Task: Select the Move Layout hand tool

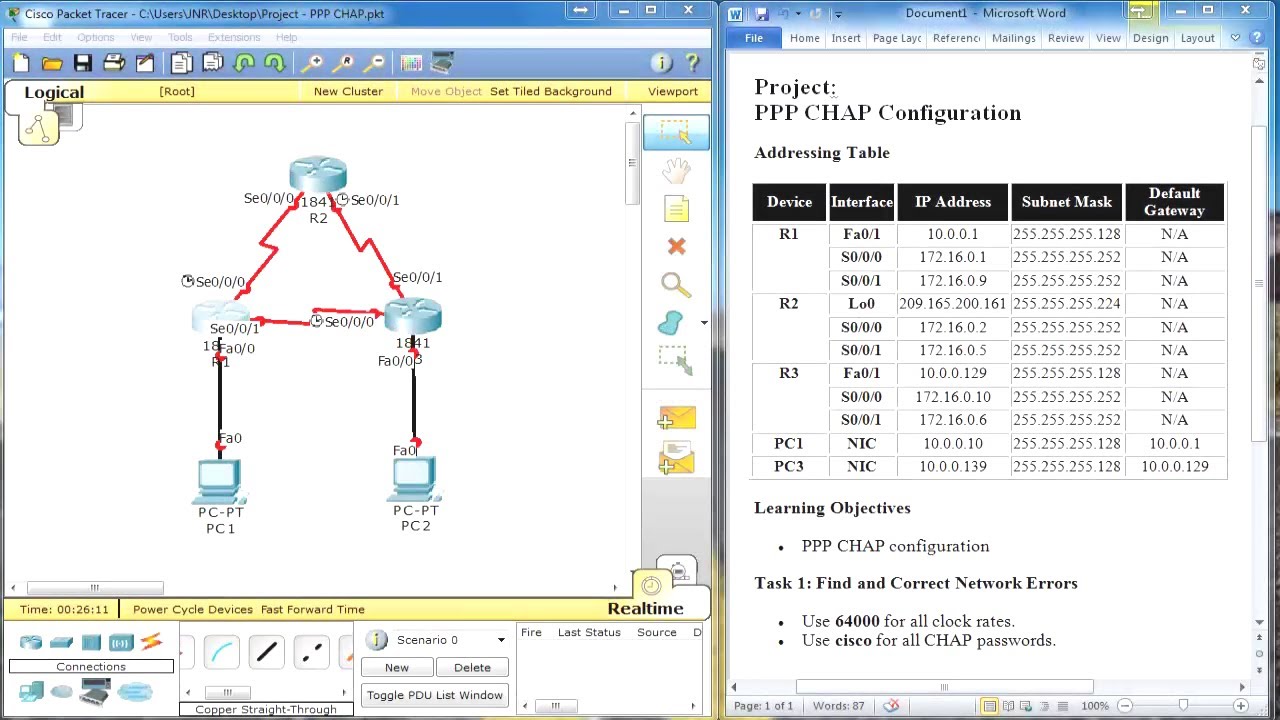Action: 676,170
